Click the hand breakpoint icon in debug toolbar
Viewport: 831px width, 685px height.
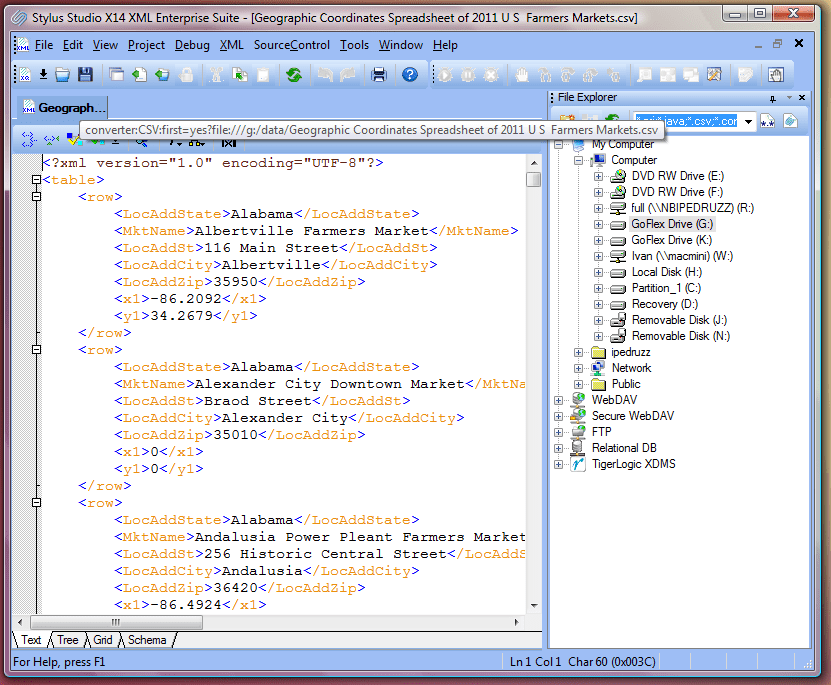click(x=522, y=75)
